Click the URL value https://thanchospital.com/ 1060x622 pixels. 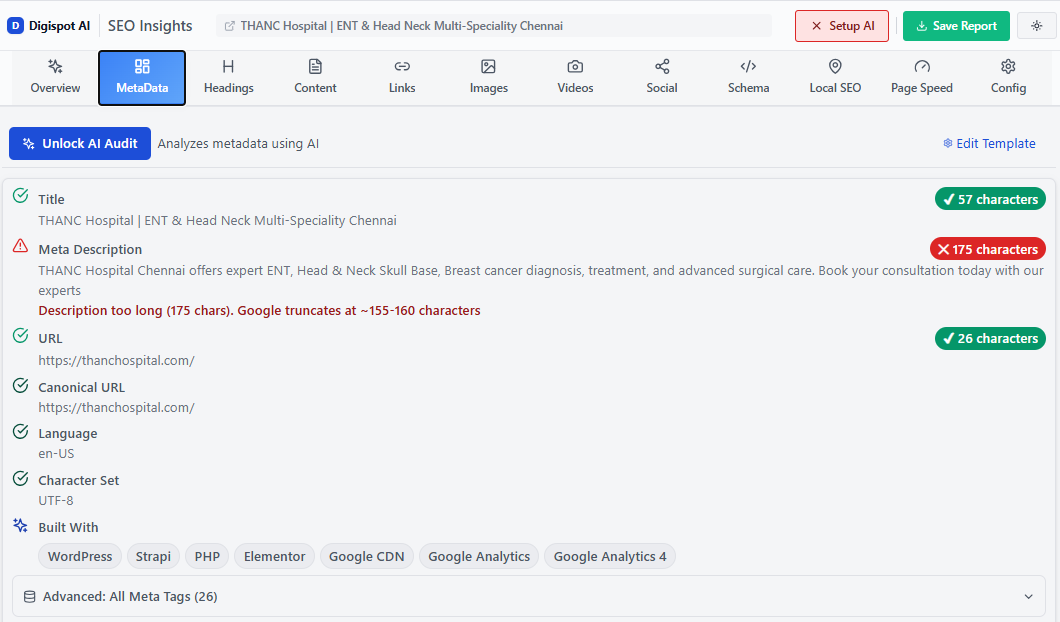(116, 360)
